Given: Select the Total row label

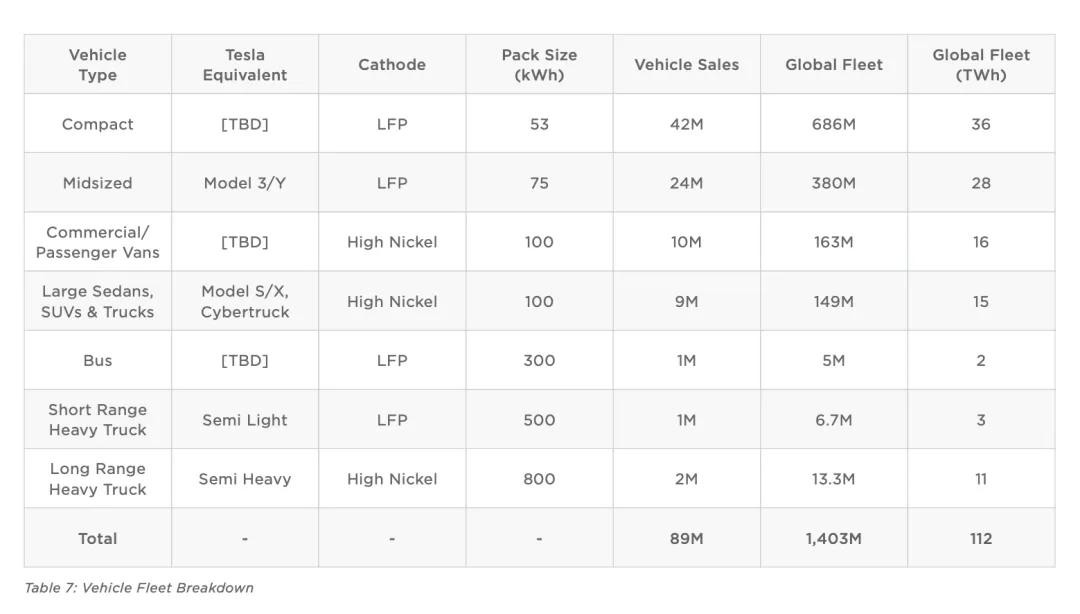Looking at the screenshot, I should pos(97,538).
